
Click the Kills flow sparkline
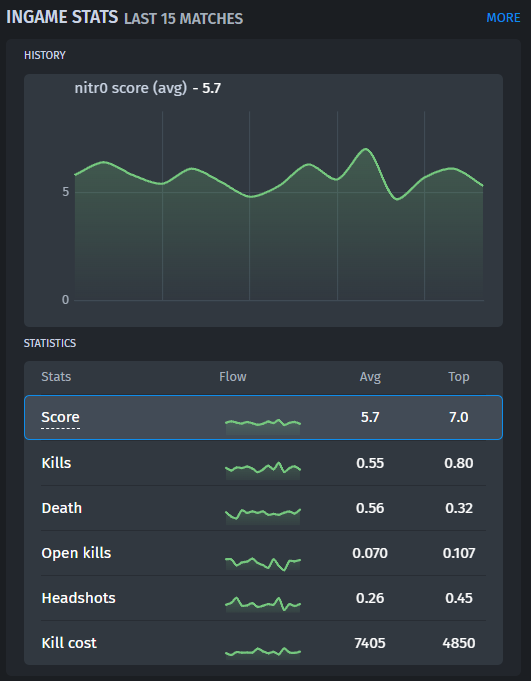coord(263,470)
